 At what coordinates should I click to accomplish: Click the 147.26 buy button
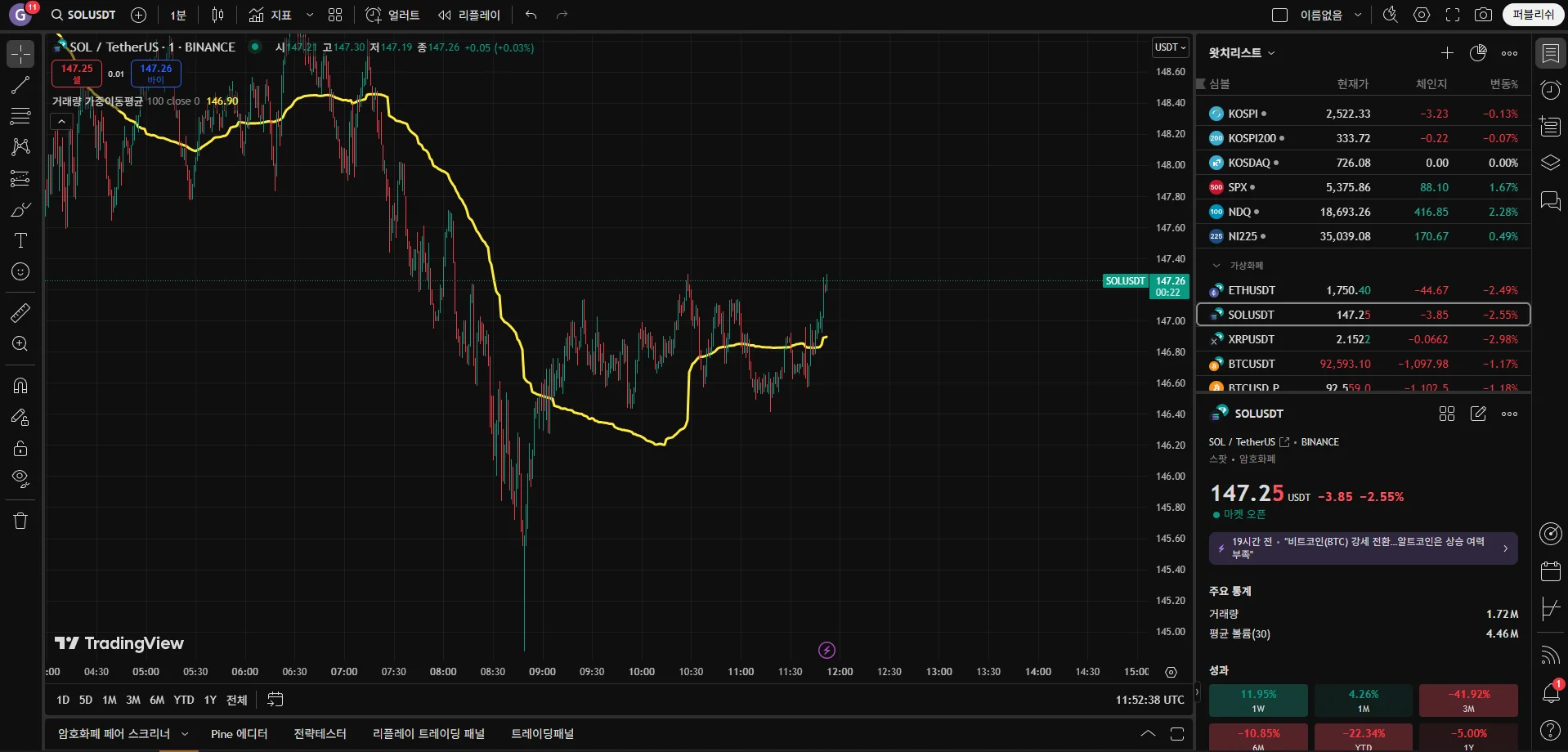(156, 74)
